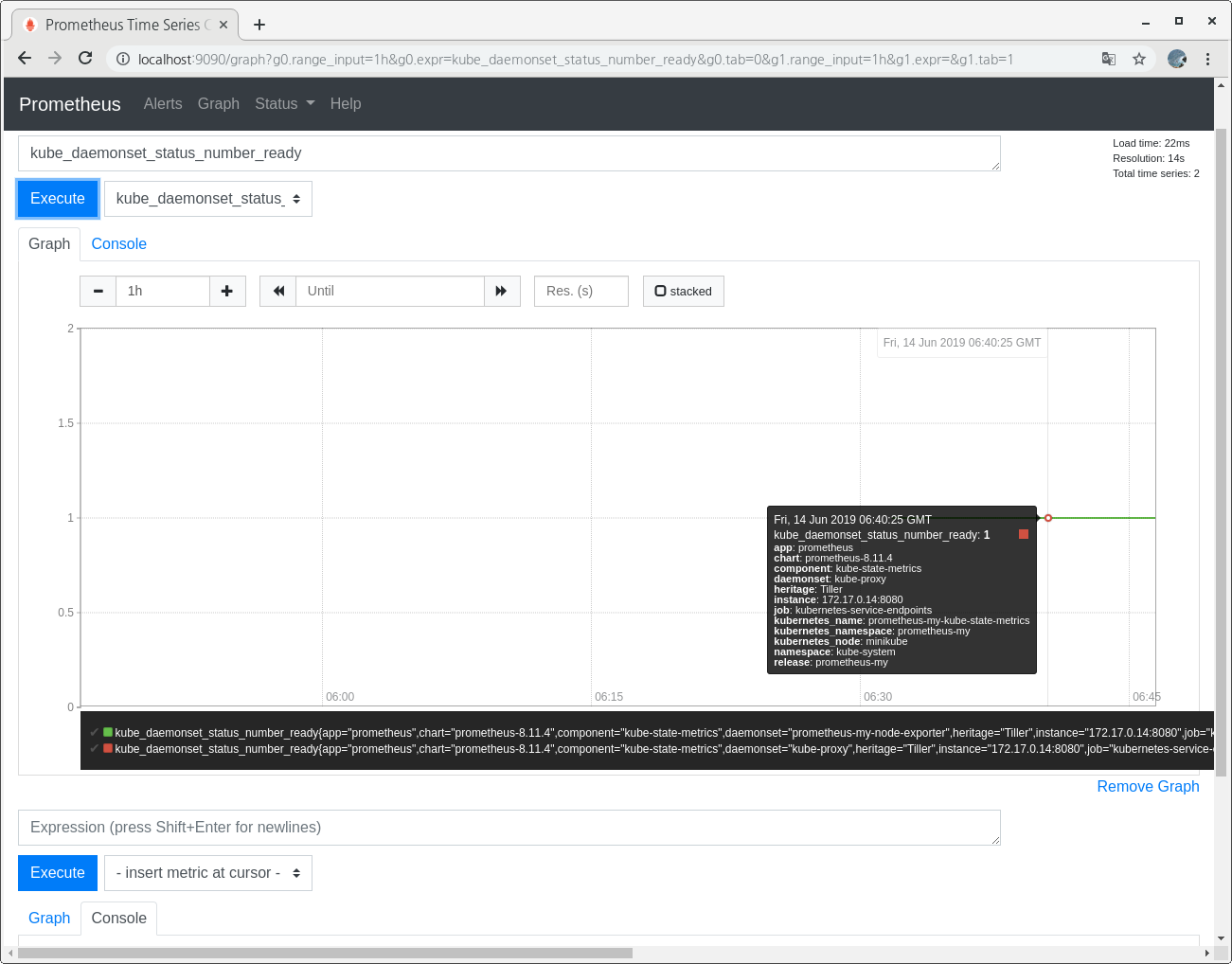Click the Total time series: 2 text
The height and width of the screenshot is (964, 1232).
coord(1156,174)
